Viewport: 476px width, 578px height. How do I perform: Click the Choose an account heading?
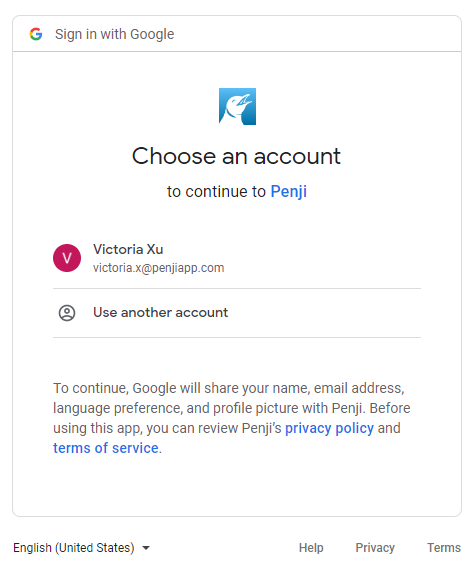click(236, 156)
